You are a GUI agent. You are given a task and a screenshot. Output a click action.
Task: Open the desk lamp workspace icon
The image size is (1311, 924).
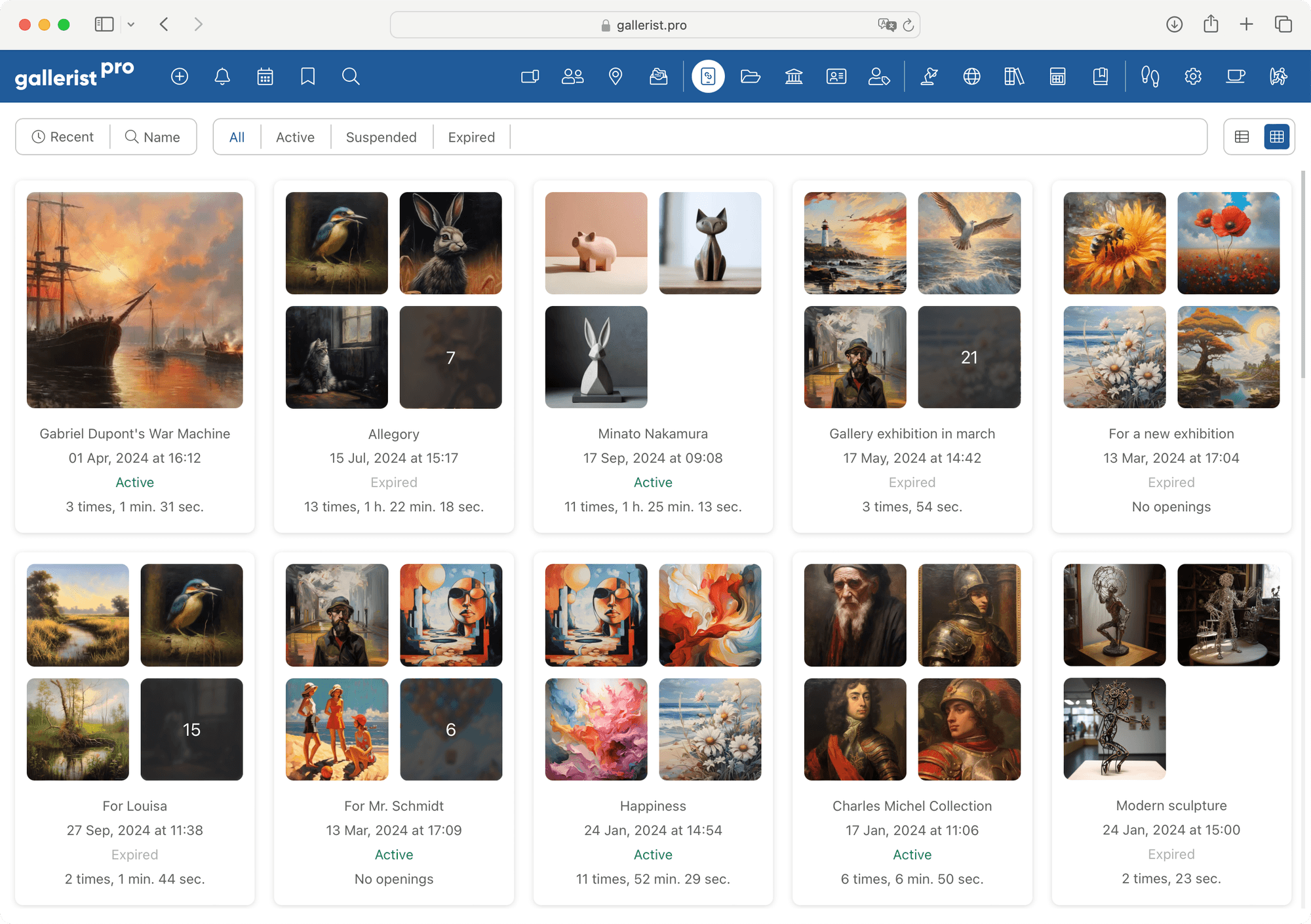(x=929, y=76)
